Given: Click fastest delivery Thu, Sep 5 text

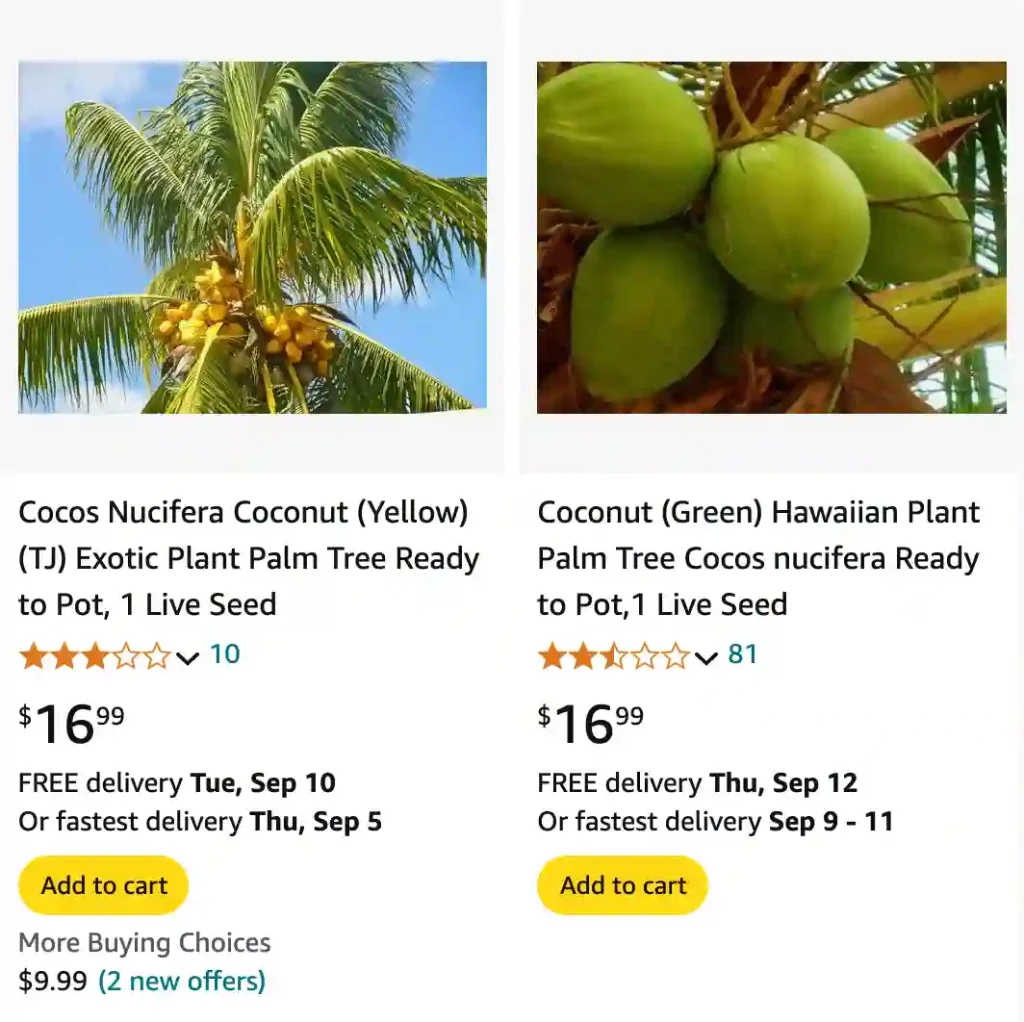Looking at the screenshot, I should pyautogui.click(x=200, y=822).
